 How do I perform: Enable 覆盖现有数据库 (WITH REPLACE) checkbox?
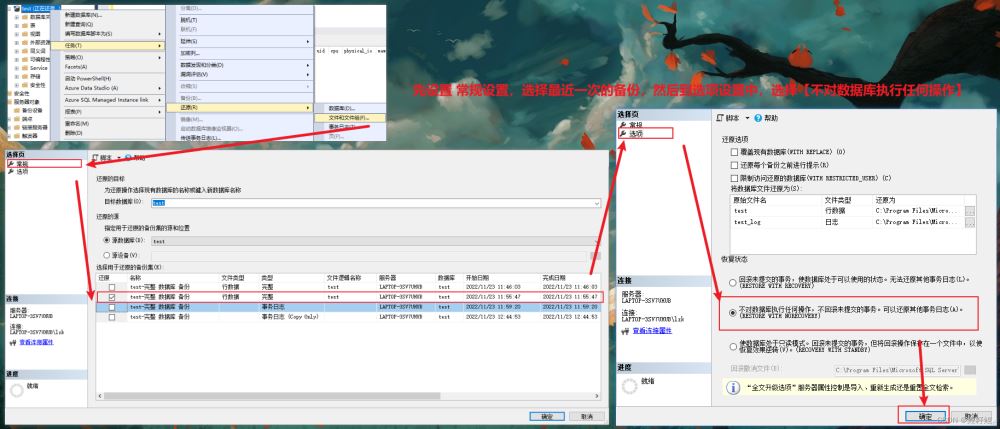(x=736, y=152)
